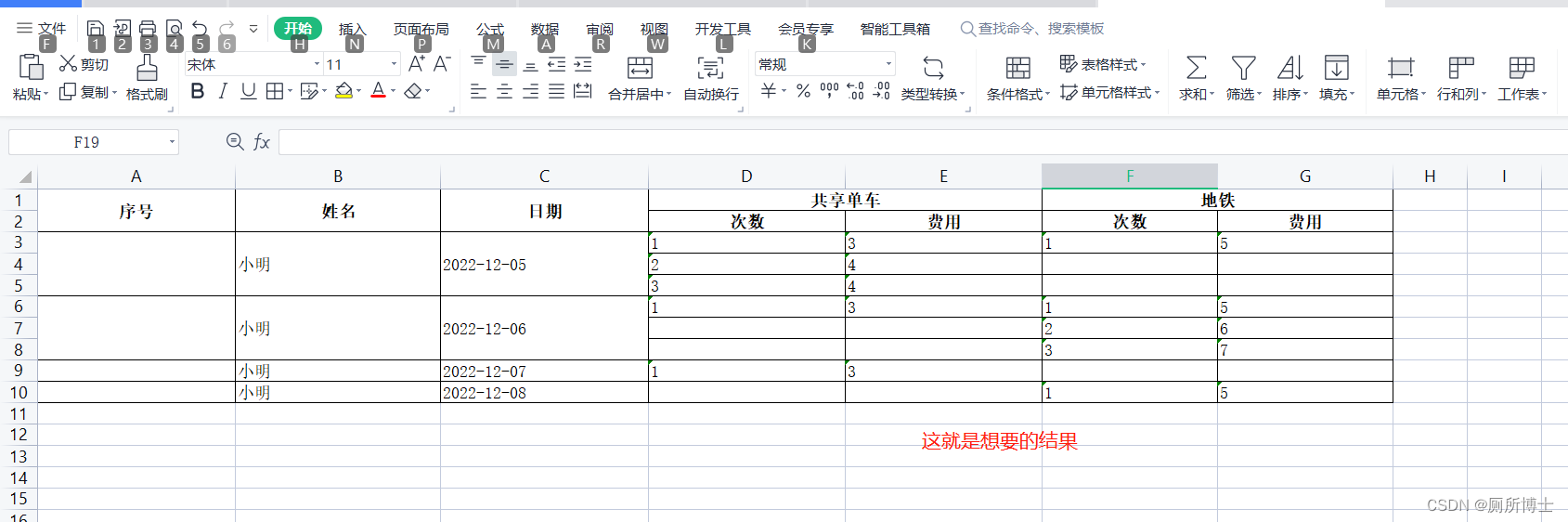
Task: Switch to the Data (数据) tab
Action: coord(545,29)
